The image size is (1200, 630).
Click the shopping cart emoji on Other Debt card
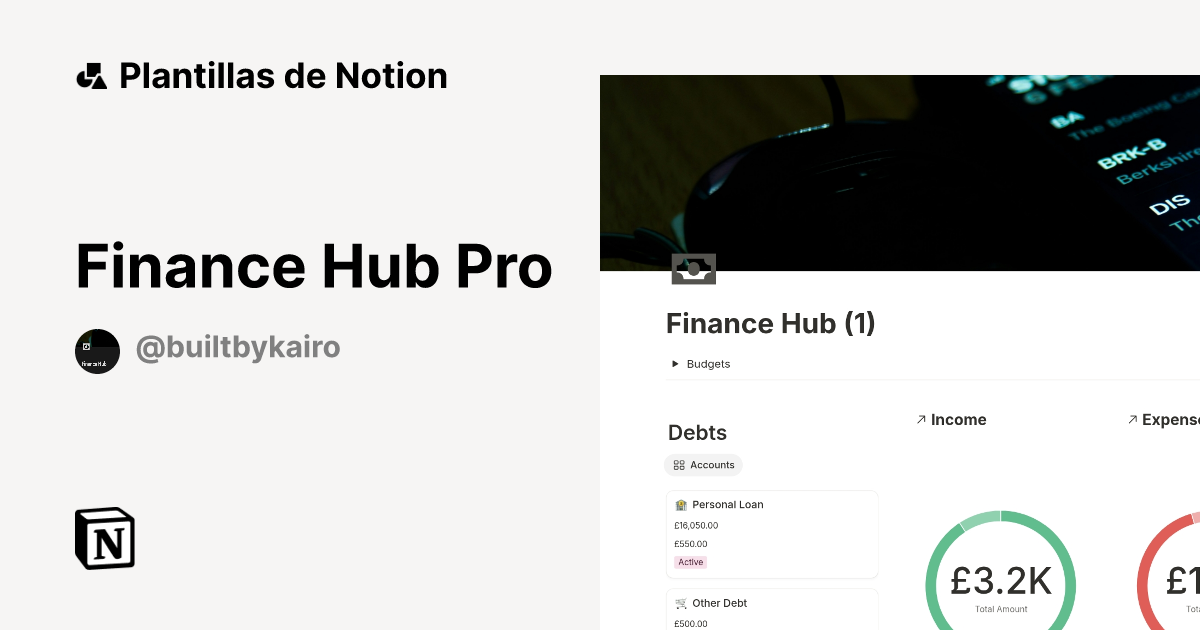pyautogui.click(x=680, y=603)
